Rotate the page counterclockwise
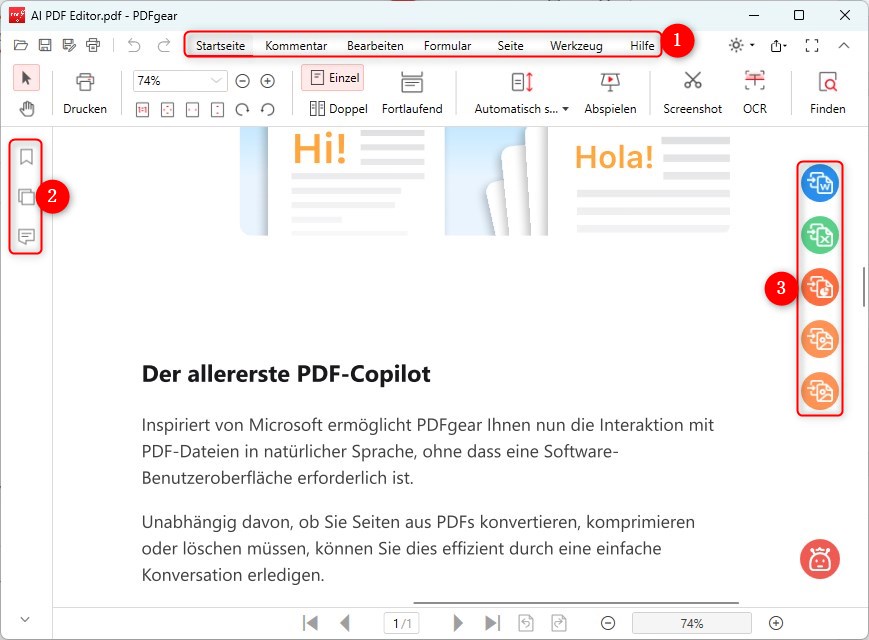The height and width of the screenshot is (640, 869). tap(268, 110)
